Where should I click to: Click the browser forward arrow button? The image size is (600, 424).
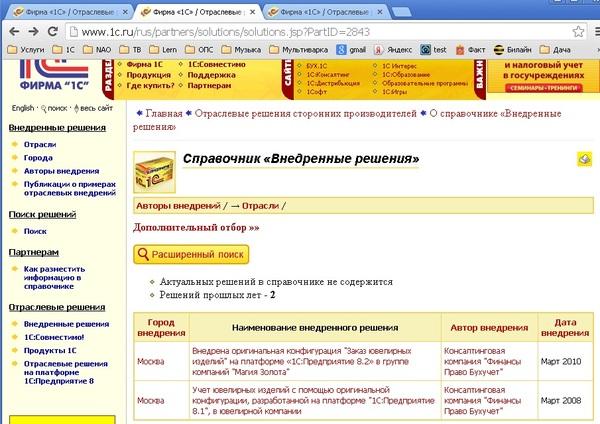tap(32, 30)
